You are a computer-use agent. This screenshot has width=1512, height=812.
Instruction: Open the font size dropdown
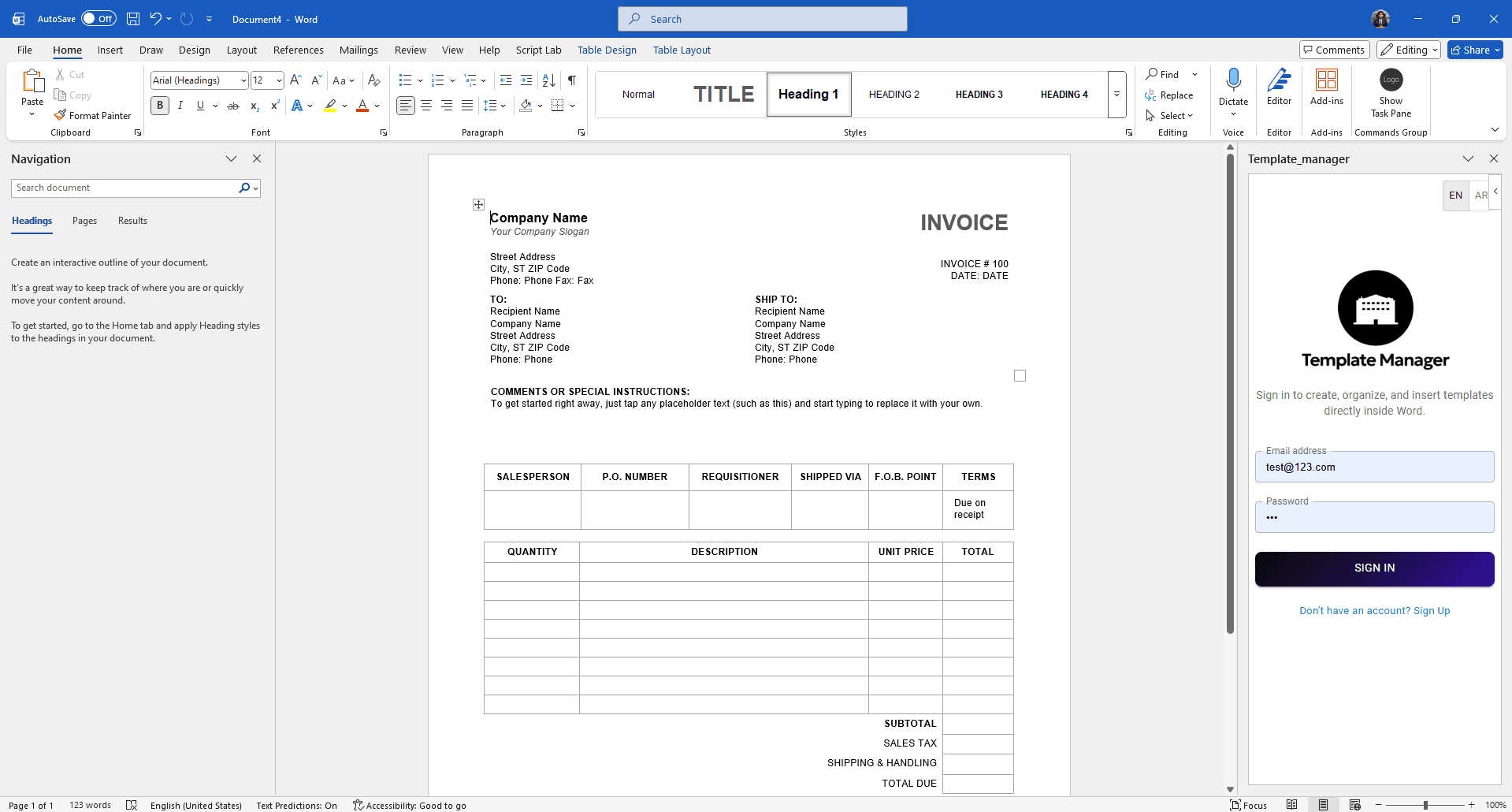point(279,80)
